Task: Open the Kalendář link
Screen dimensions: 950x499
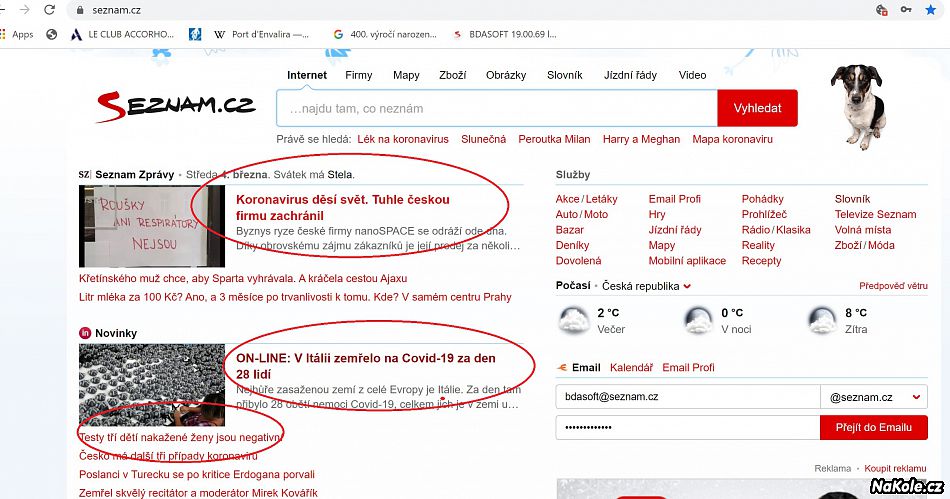Action: click(x=631, y=368)
